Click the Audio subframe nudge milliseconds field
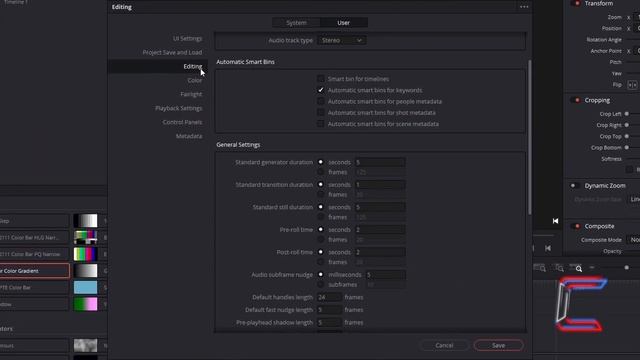This screenshot has width=640, height=360. [385, 274]
